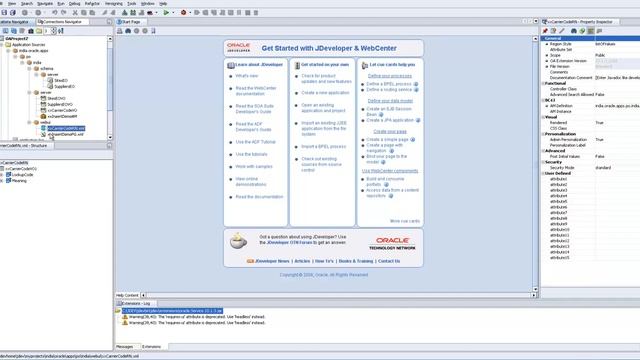
Task: Switch to the Messages log tab
Action: click(124, 347)
